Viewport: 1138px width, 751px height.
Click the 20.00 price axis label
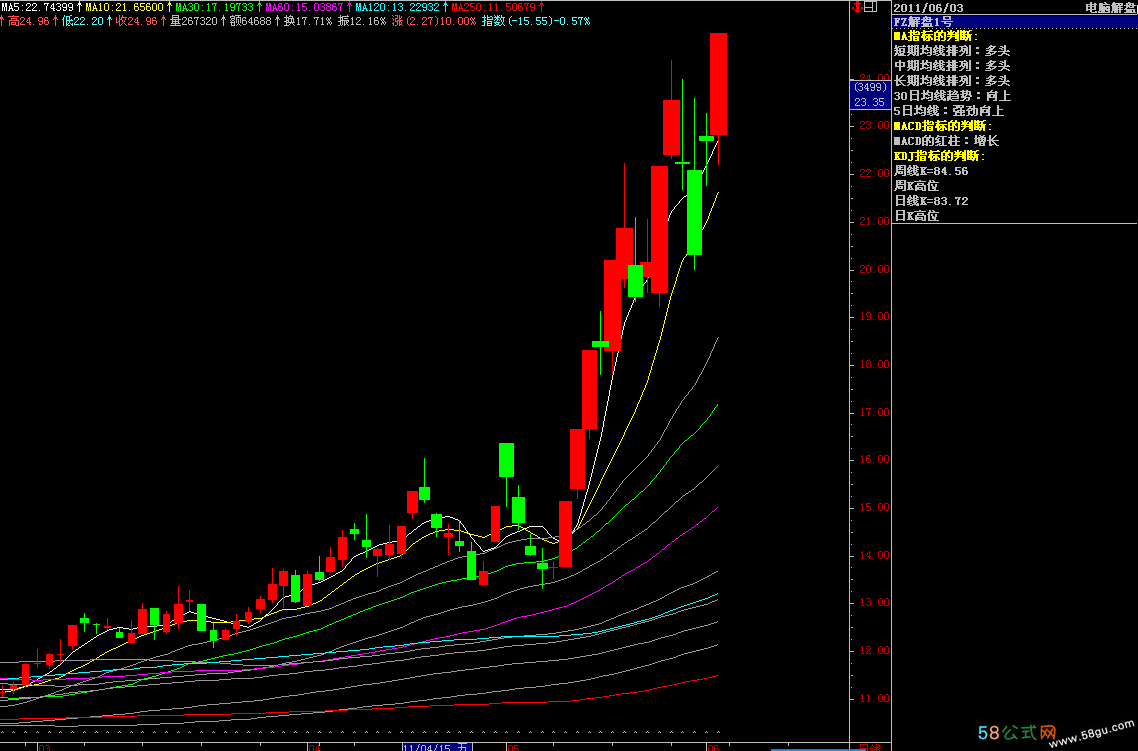874,269
